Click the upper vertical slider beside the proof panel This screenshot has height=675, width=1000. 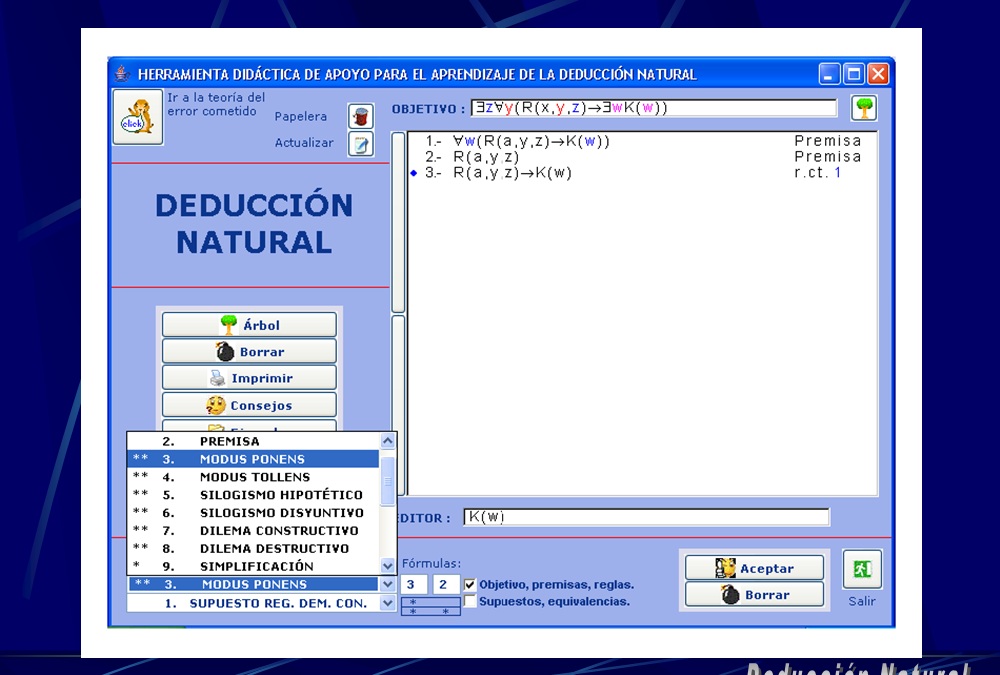pos(398,222)
